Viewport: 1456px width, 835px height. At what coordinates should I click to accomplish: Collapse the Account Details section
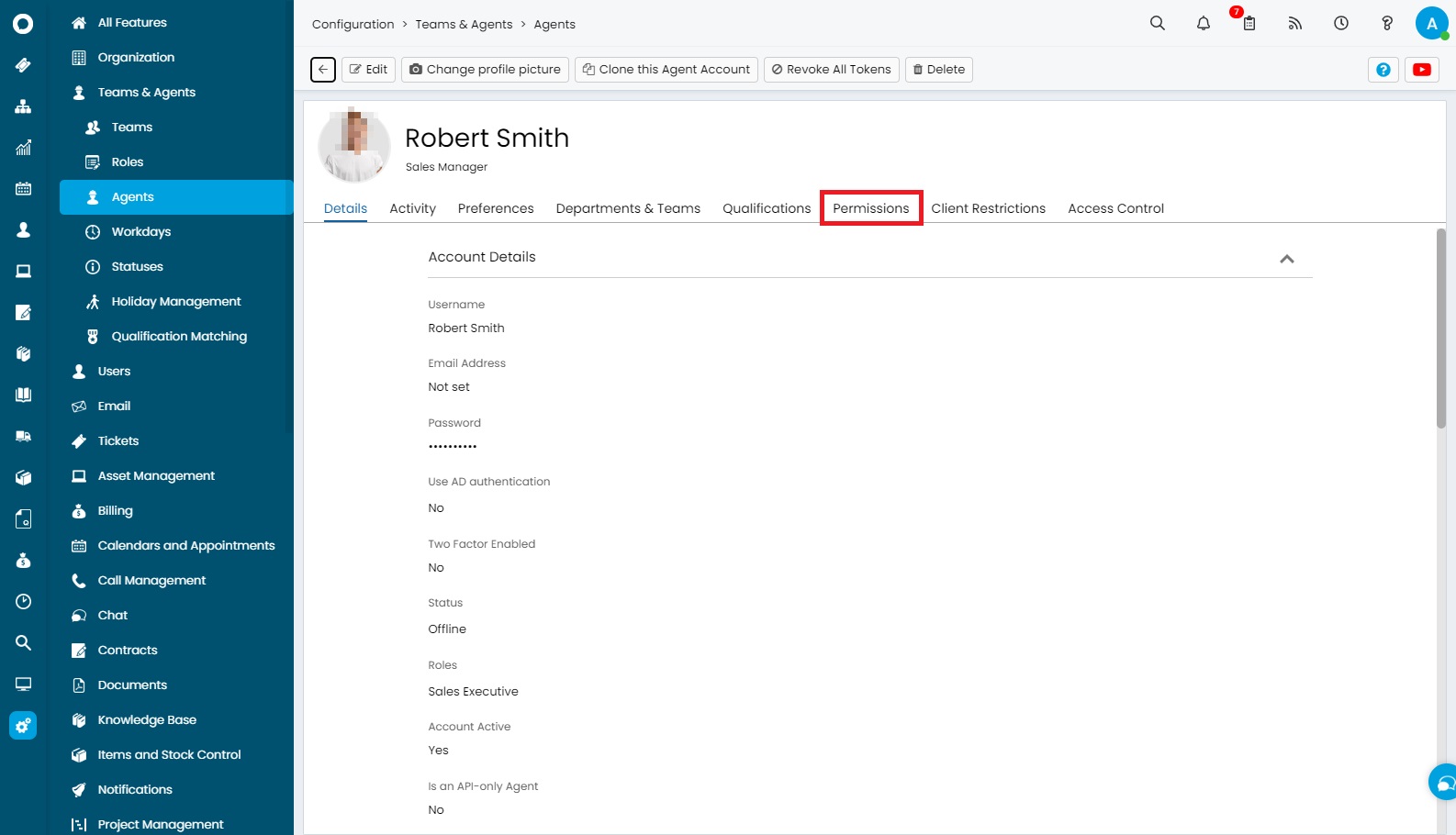pyautogui.click(x=1286, y=259)
